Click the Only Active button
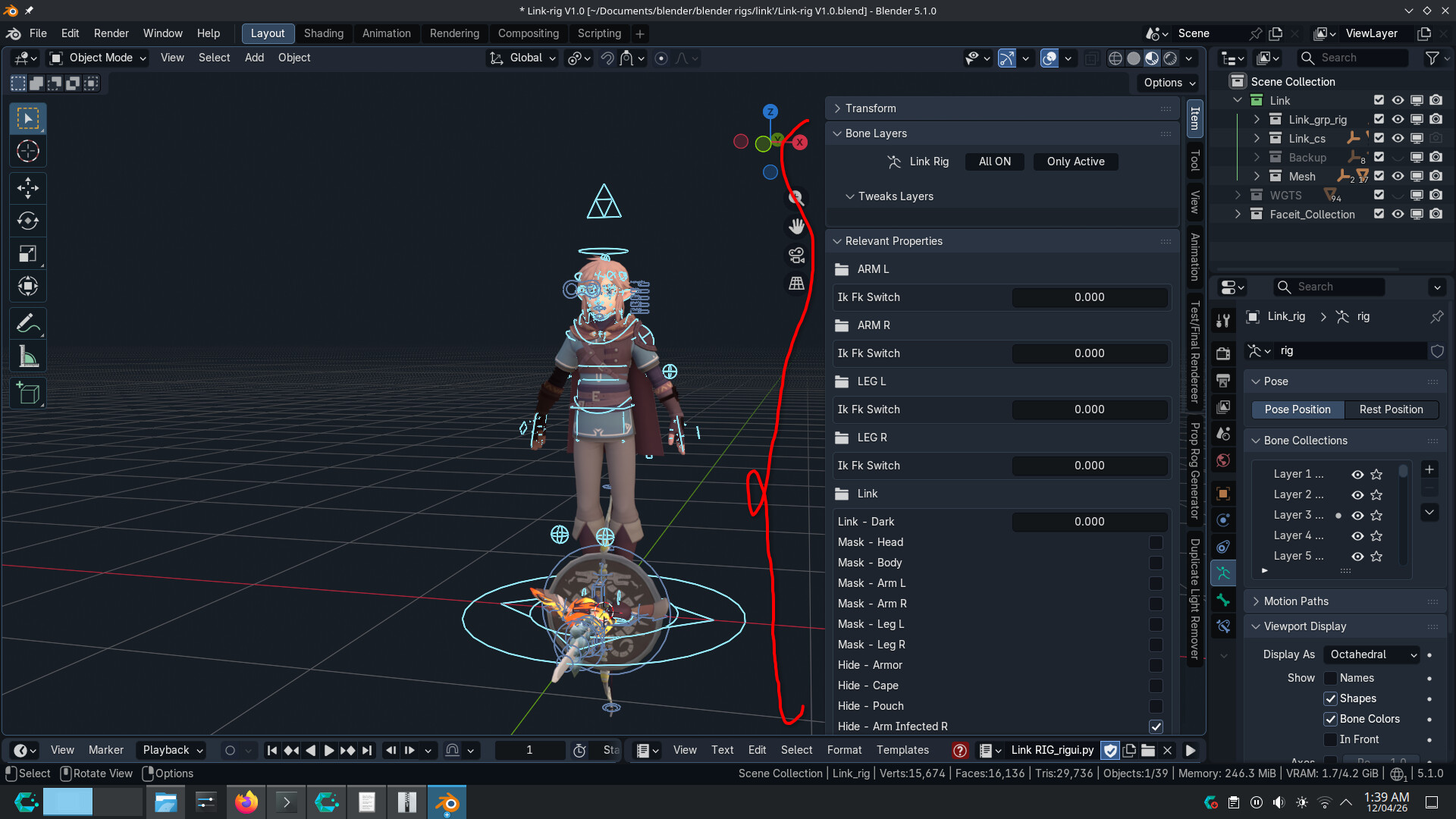Screen dimensions: 1456x819 click(1075, 162)
